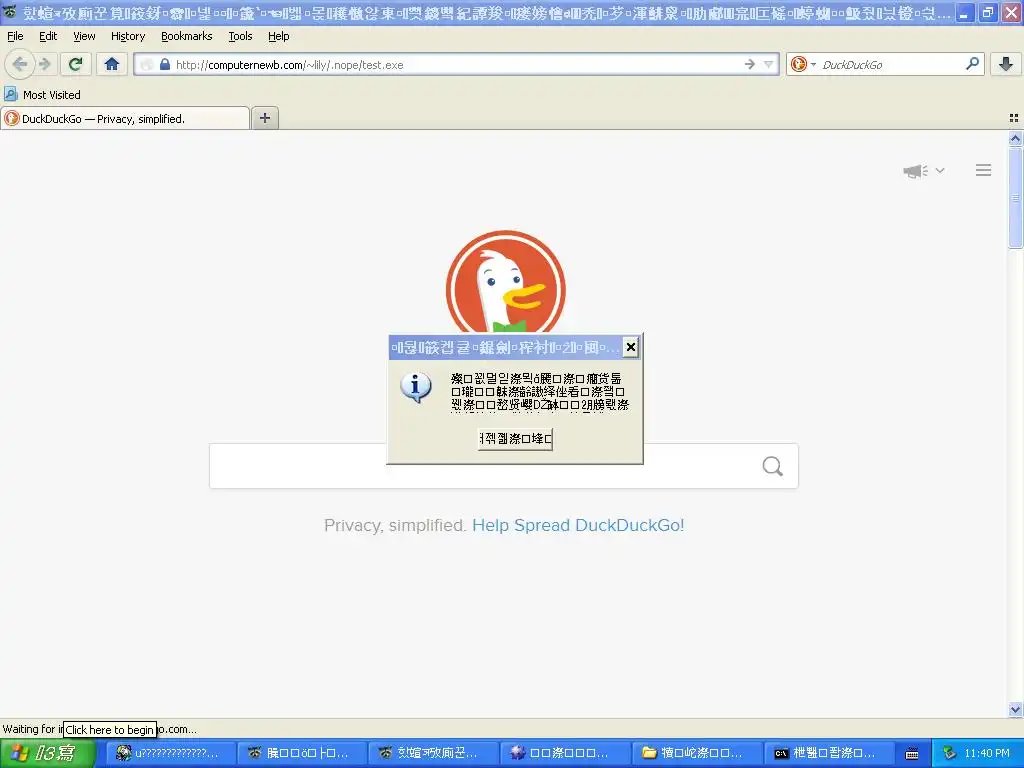This screenshot has width=1024, height=768.
Task: Click the blue info bubble icon in dialog
Action: [x=415, y=387]
